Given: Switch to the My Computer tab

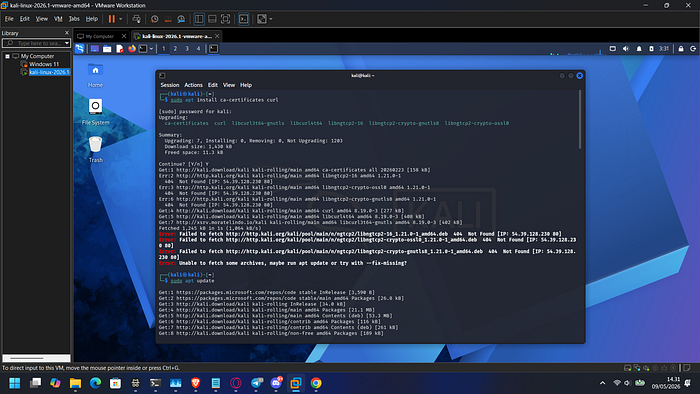Looking at the screenshot, I should [100, 36].
